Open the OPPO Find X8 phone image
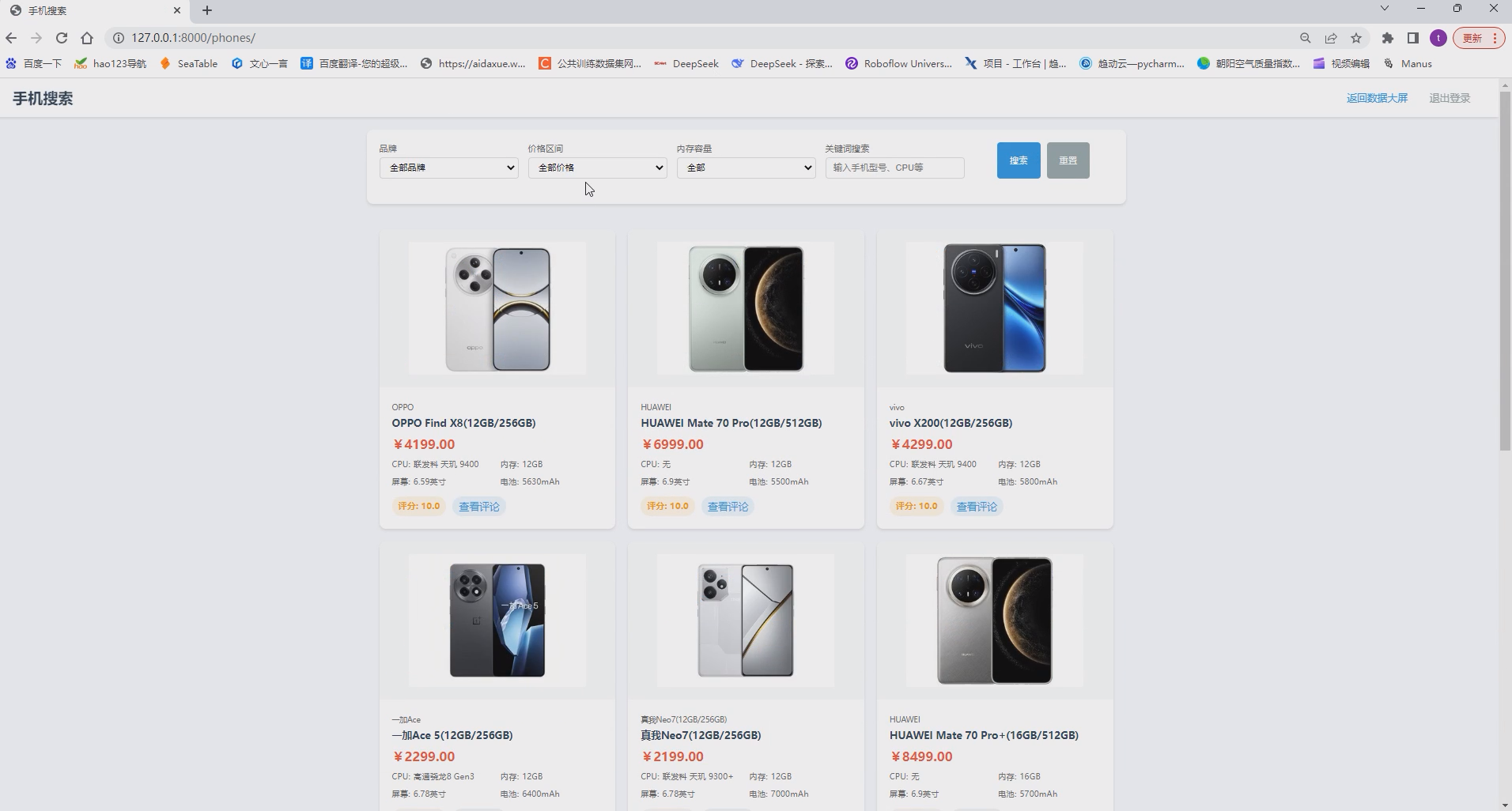Screen dimensions: 1512x811 click(497, 308)
